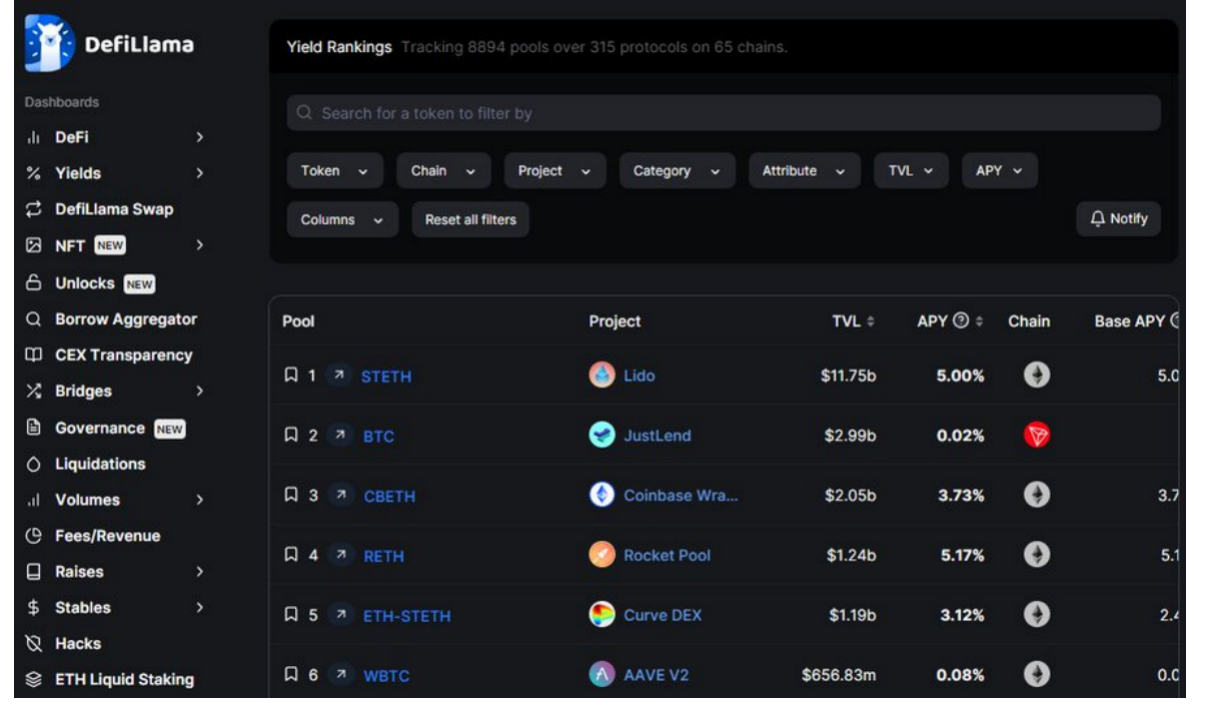The height and width of the screenshot is (708, 1216).
Task: Click the APY help question mark icon
Action: (x=961, y=321)
